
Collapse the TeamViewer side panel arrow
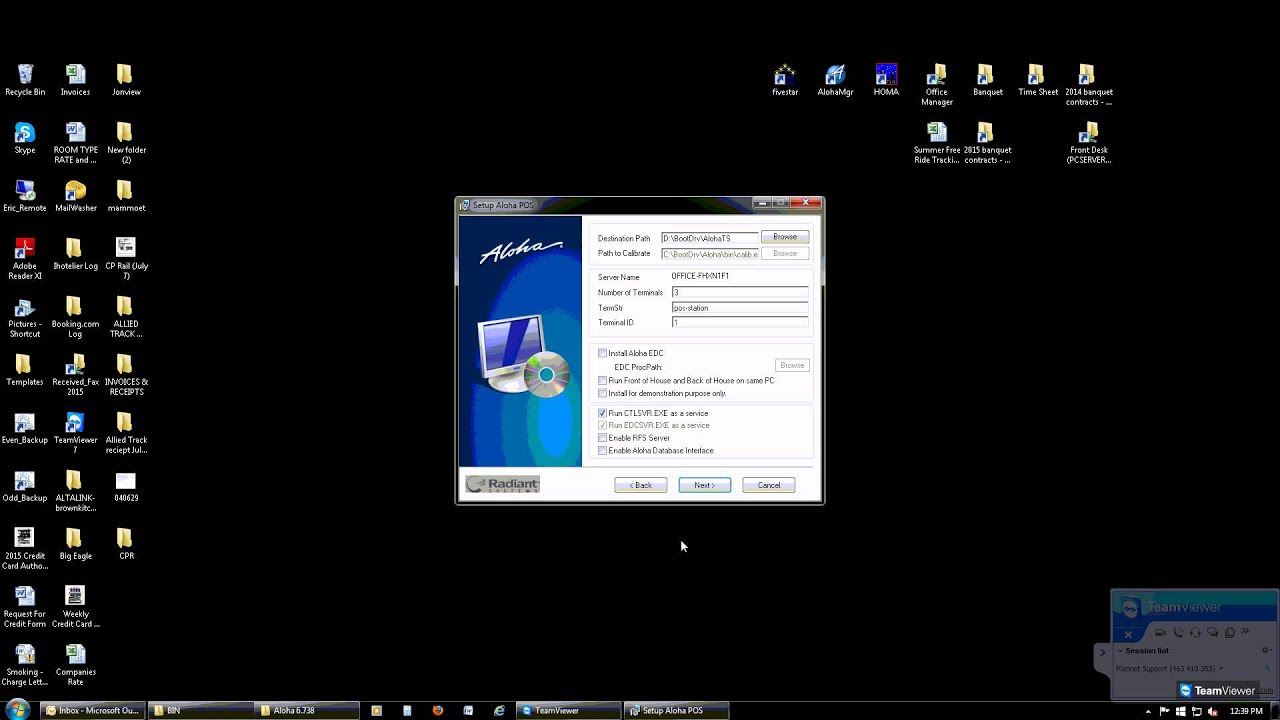click(1103, 653)
